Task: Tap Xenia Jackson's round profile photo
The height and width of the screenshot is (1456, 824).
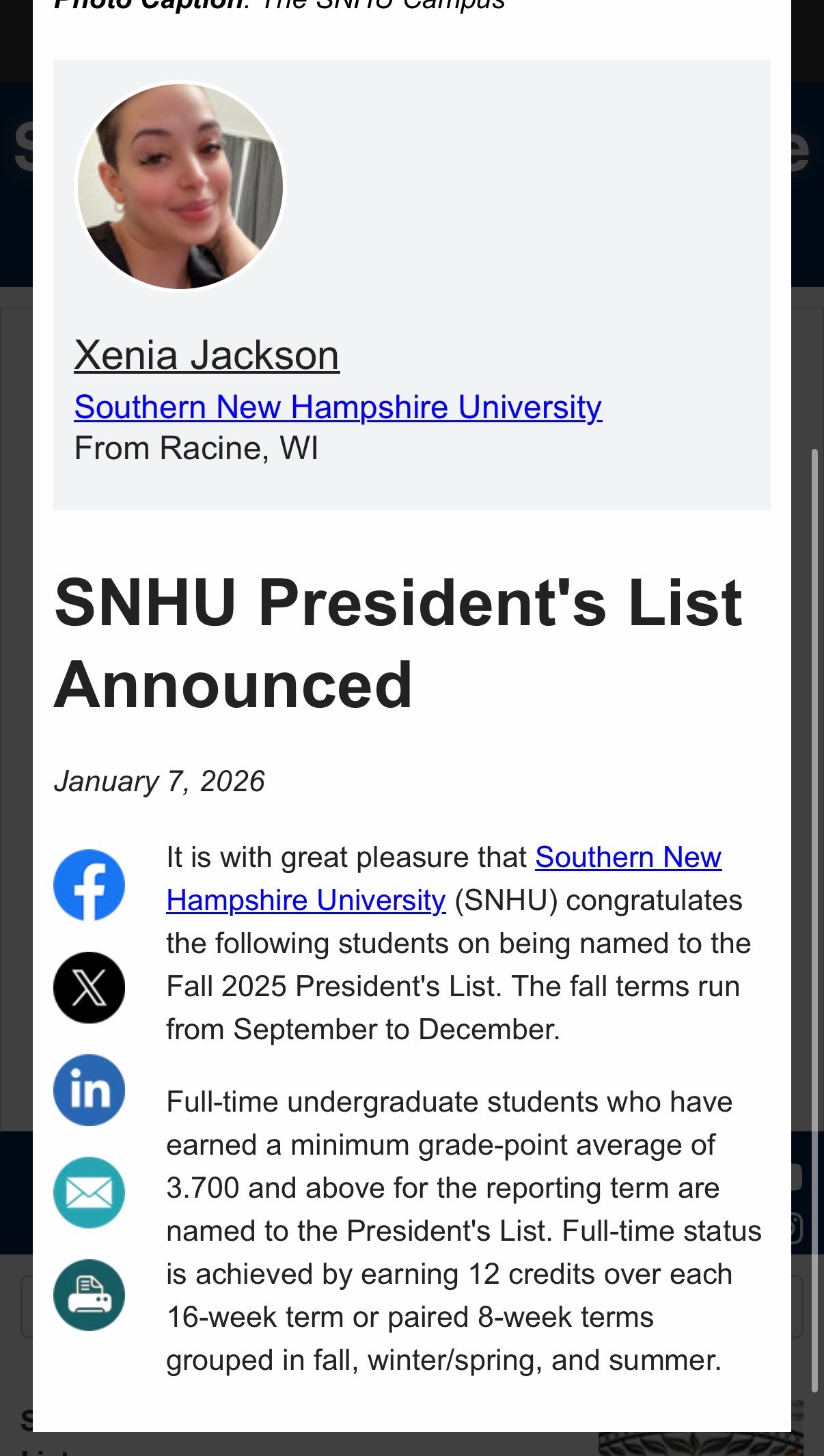Action: pos(180,186)
